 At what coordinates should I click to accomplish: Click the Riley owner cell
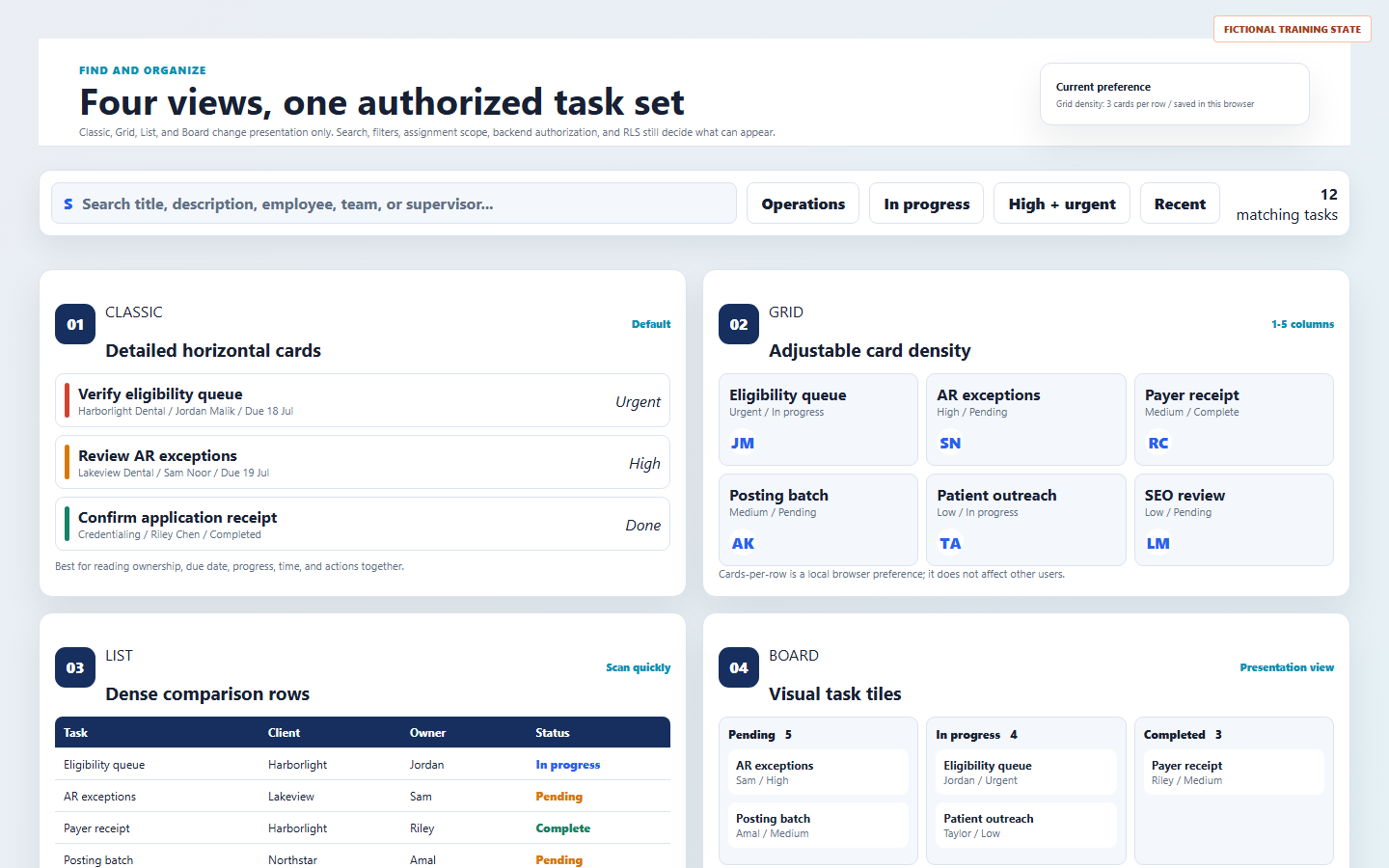422,828
